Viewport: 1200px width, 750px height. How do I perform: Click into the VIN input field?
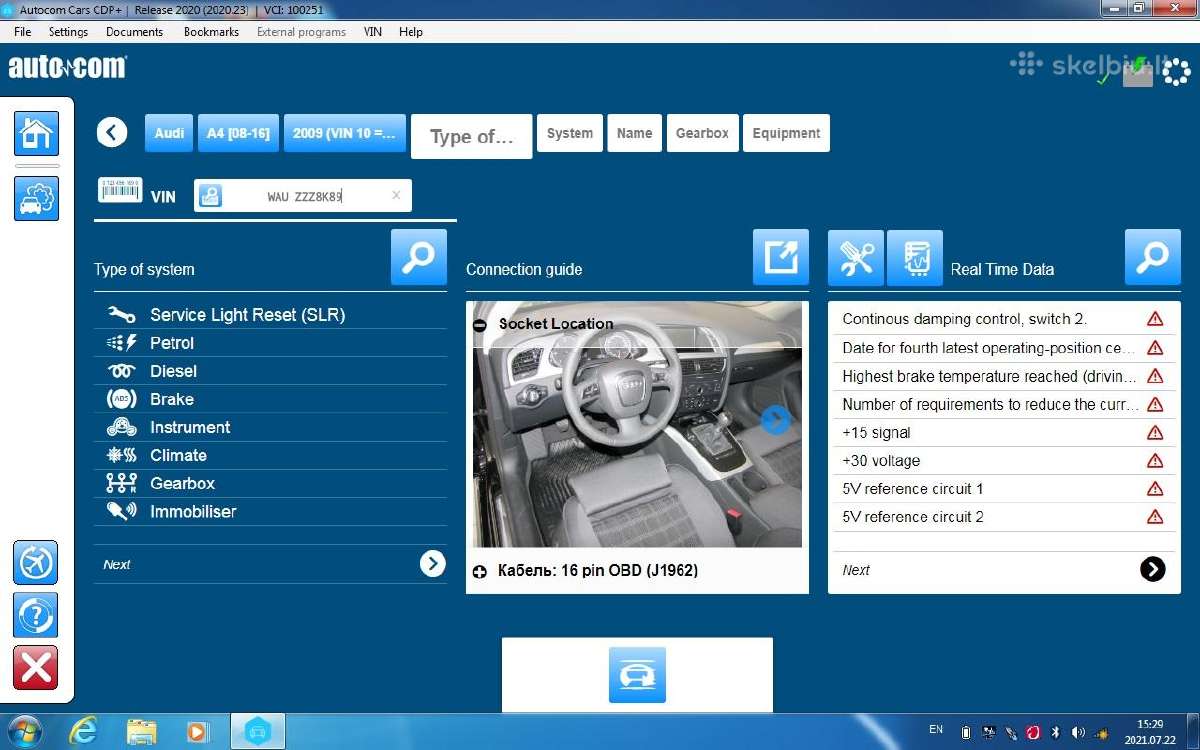[304, 196]
